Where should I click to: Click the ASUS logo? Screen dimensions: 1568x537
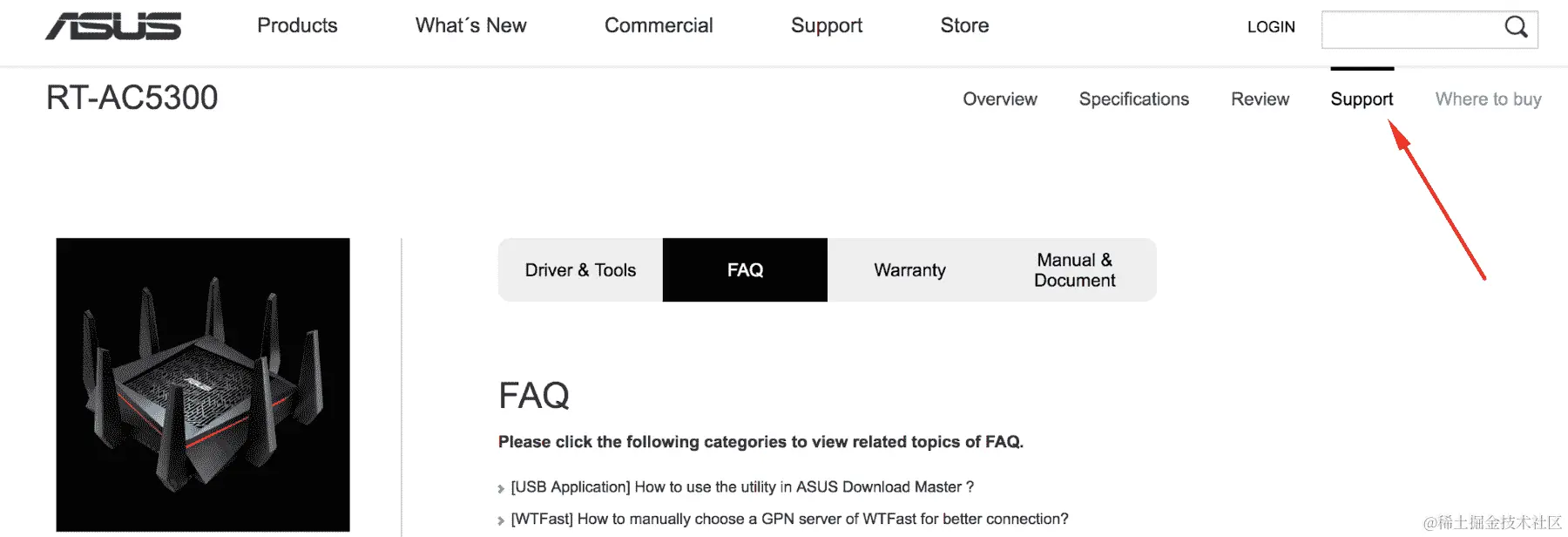tap(113, 26)
